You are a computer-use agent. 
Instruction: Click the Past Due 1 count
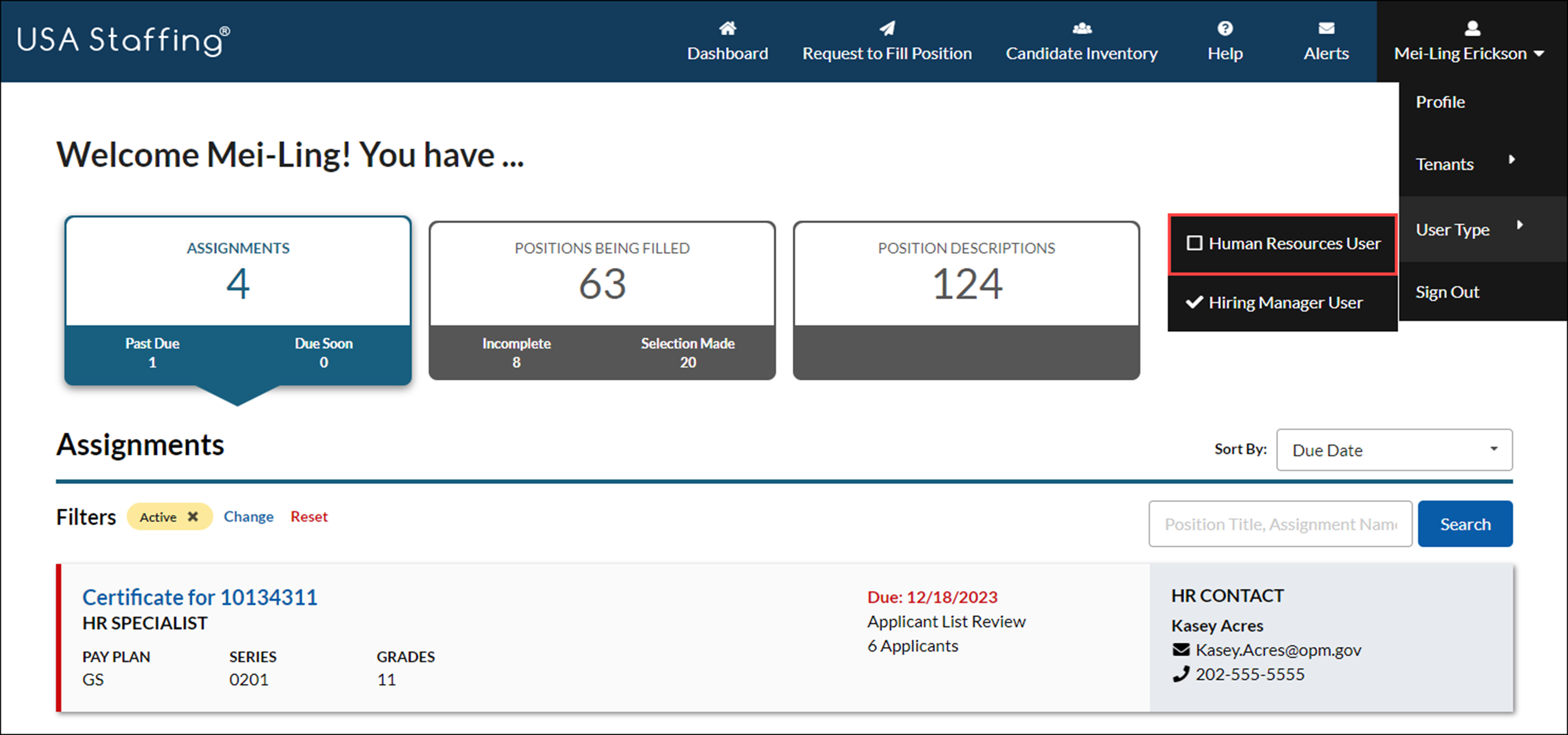pyautogui.click(x=152, y=352)
